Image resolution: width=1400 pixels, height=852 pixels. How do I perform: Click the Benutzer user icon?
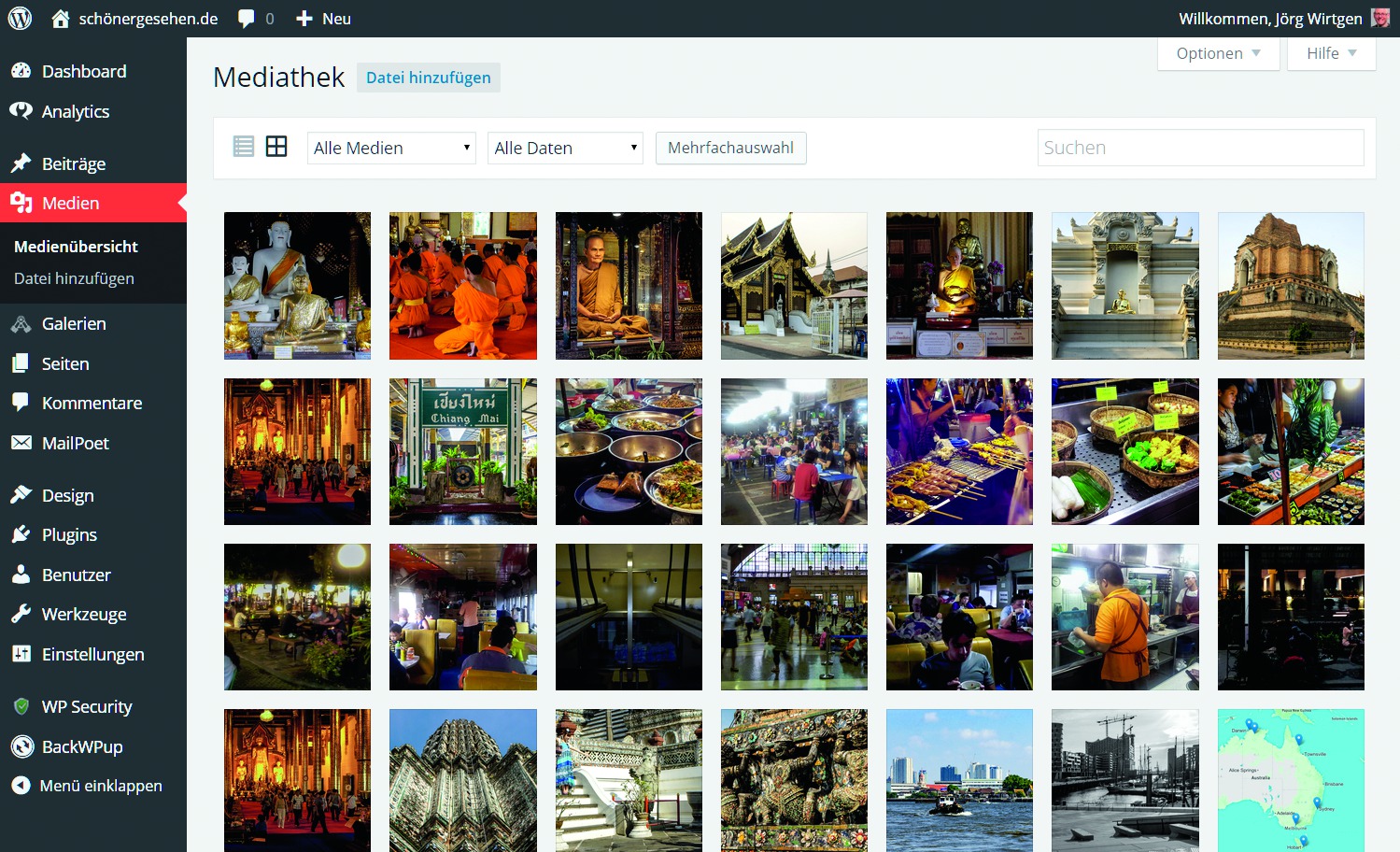[x=21, y=575]
